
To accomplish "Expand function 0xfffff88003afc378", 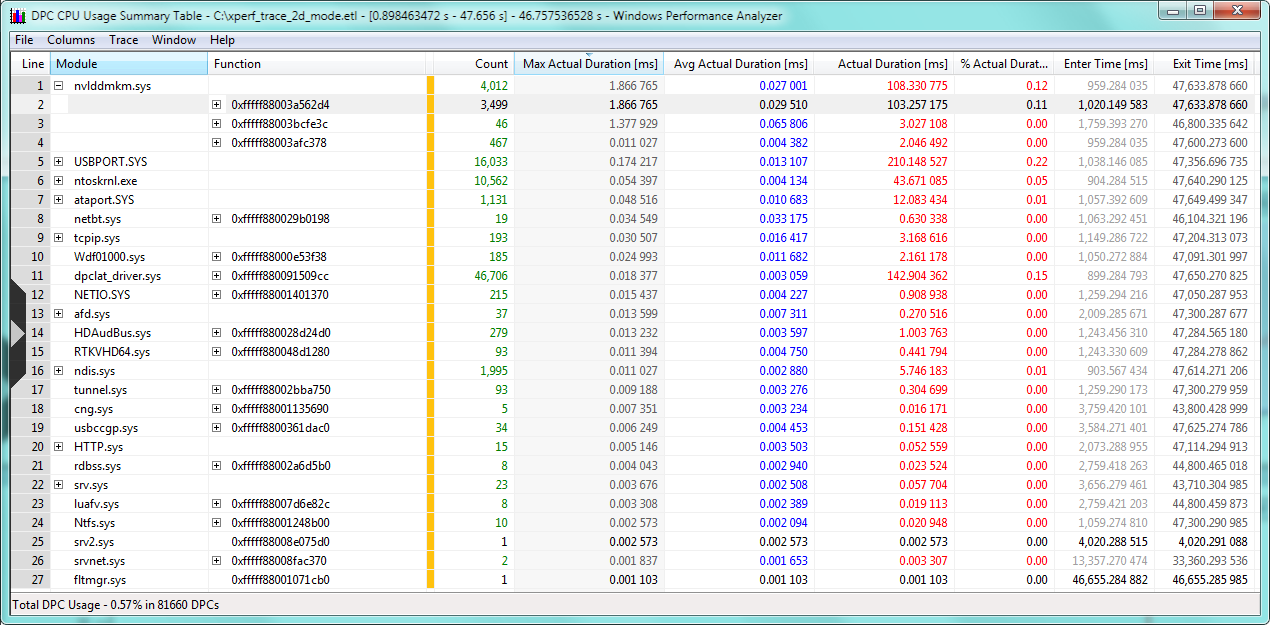I will (216, 143).
